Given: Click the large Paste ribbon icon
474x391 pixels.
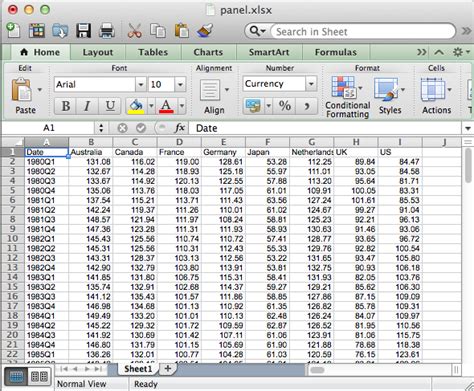Looking at the screenshot, I should click(x=22, y=90).
